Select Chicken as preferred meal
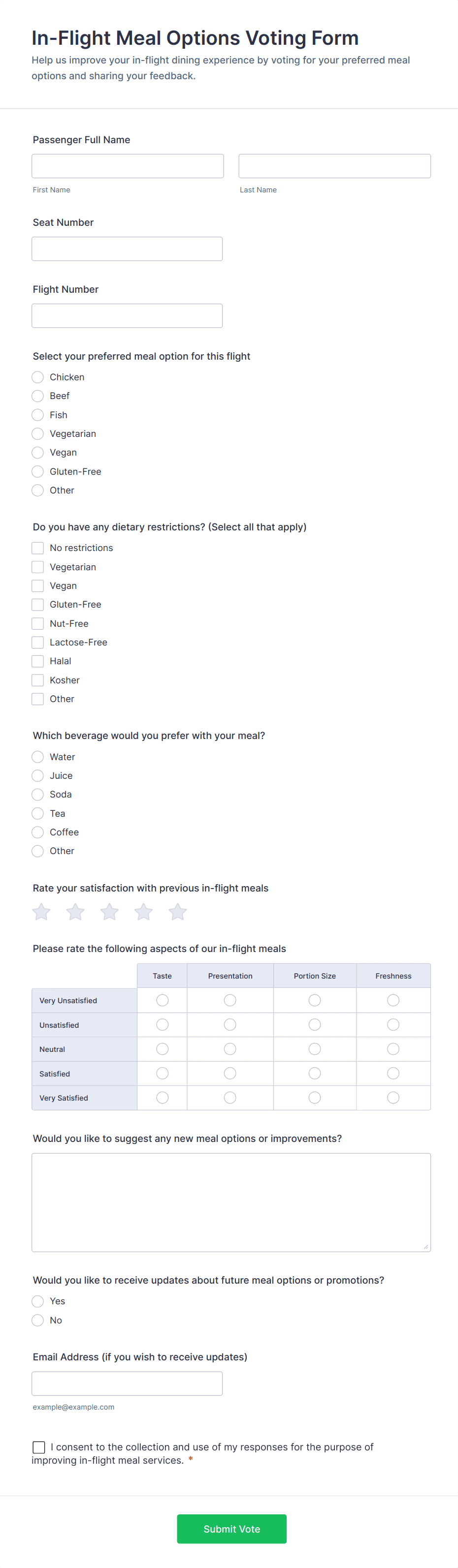The height and width of the screenshot is (1568, 458). pos(38,377)
